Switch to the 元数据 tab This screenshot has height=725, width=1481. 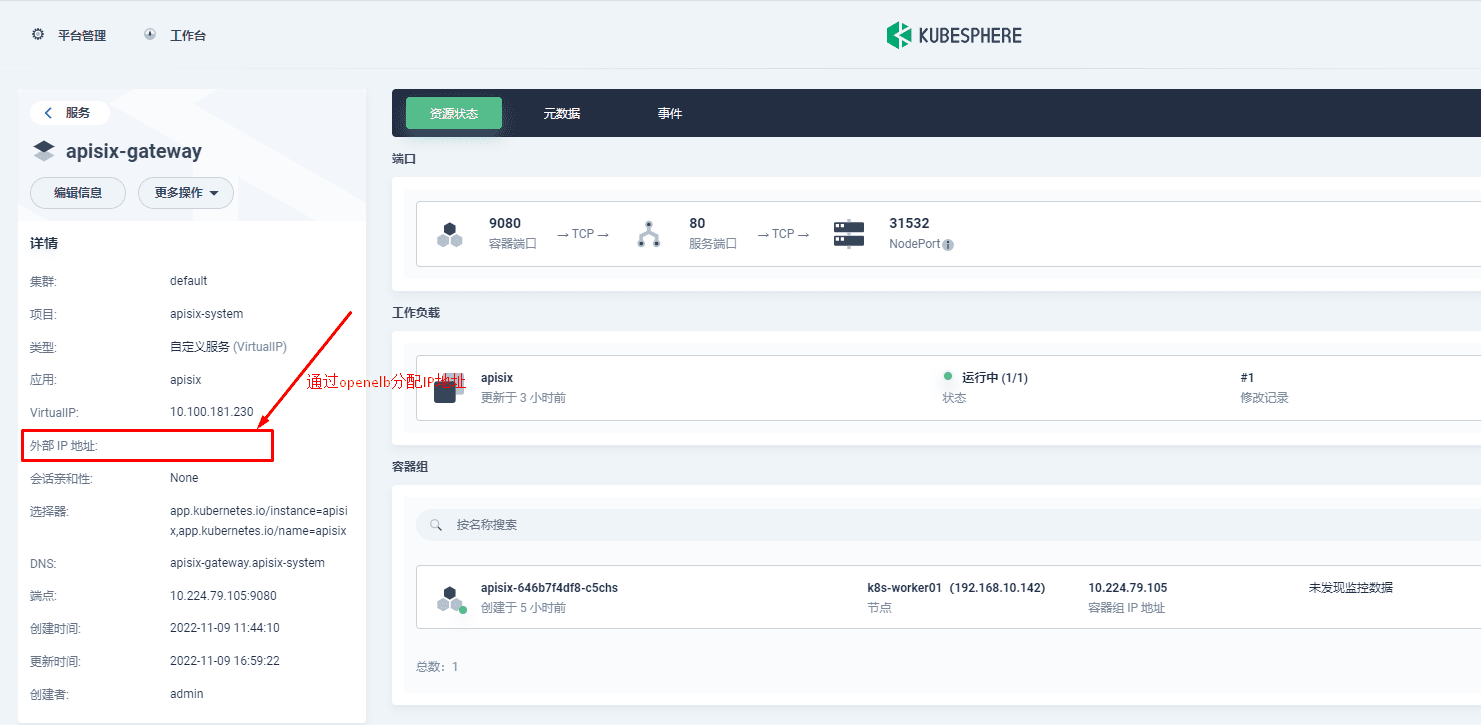(562, 113)
